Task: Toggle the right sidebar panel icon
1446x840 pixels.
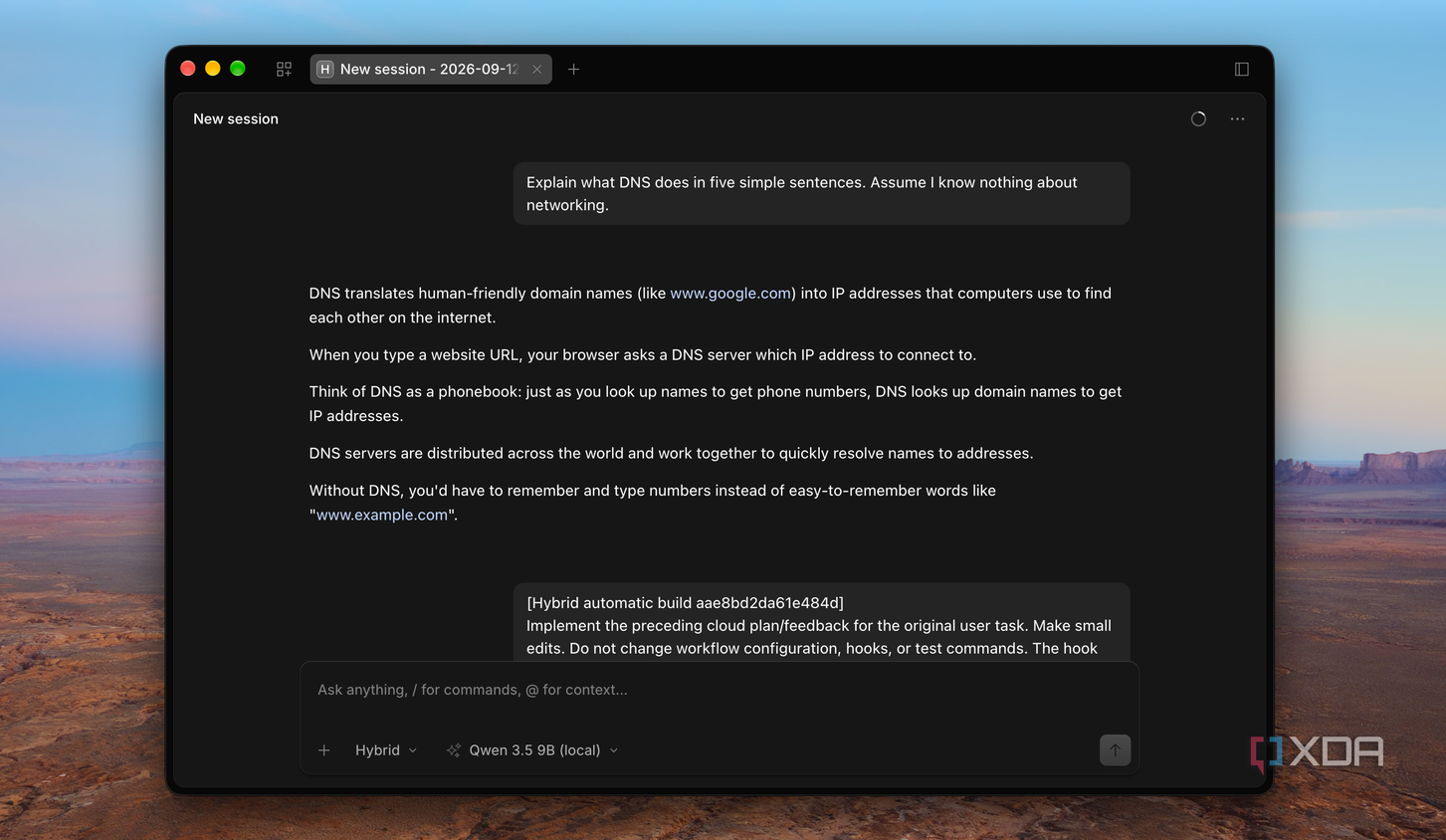Action: [1241, 69]
